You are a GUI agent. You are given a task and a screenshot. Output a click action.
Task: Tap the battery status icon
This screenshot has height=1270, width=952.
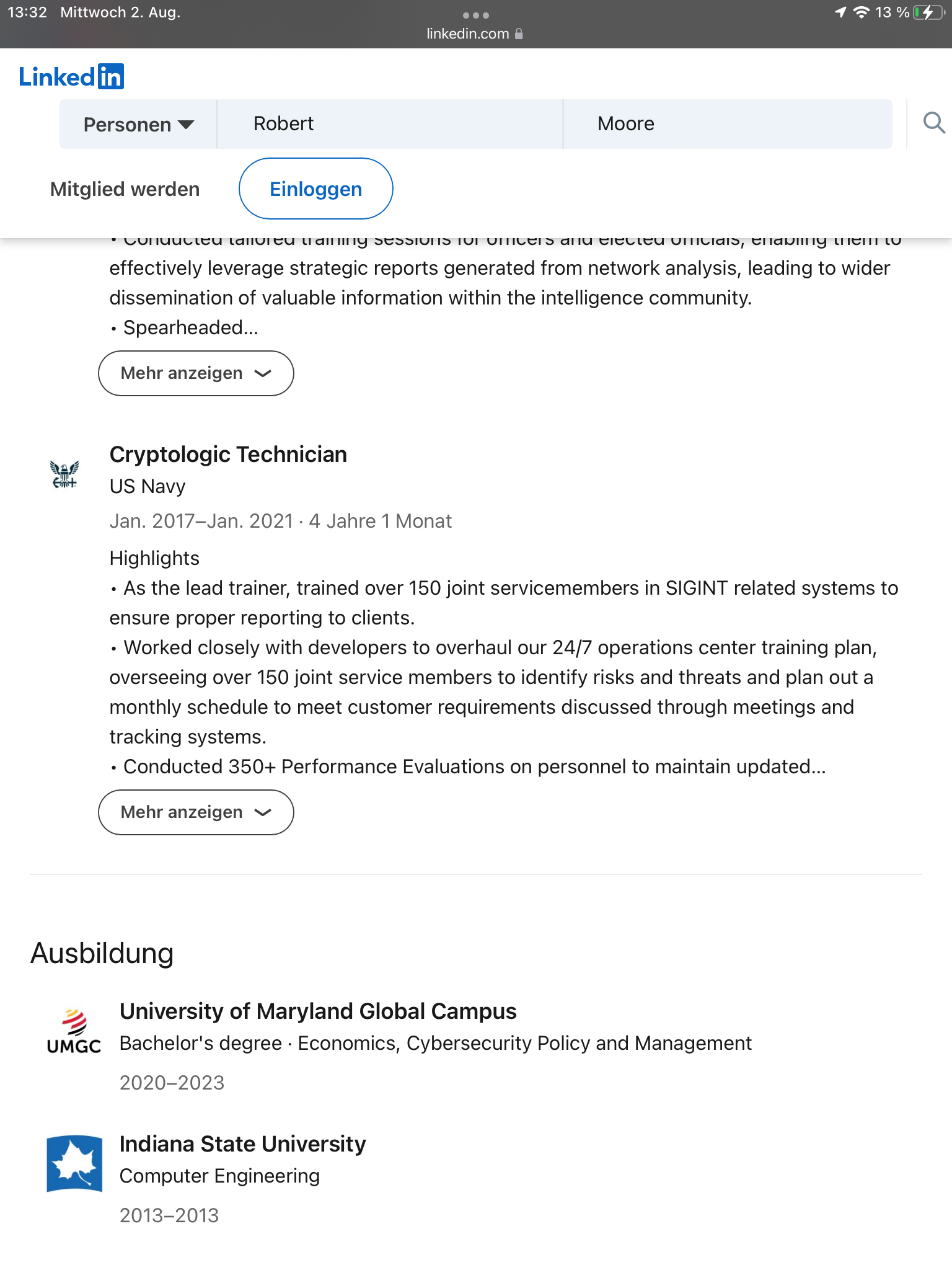click(x=928, y=12)
